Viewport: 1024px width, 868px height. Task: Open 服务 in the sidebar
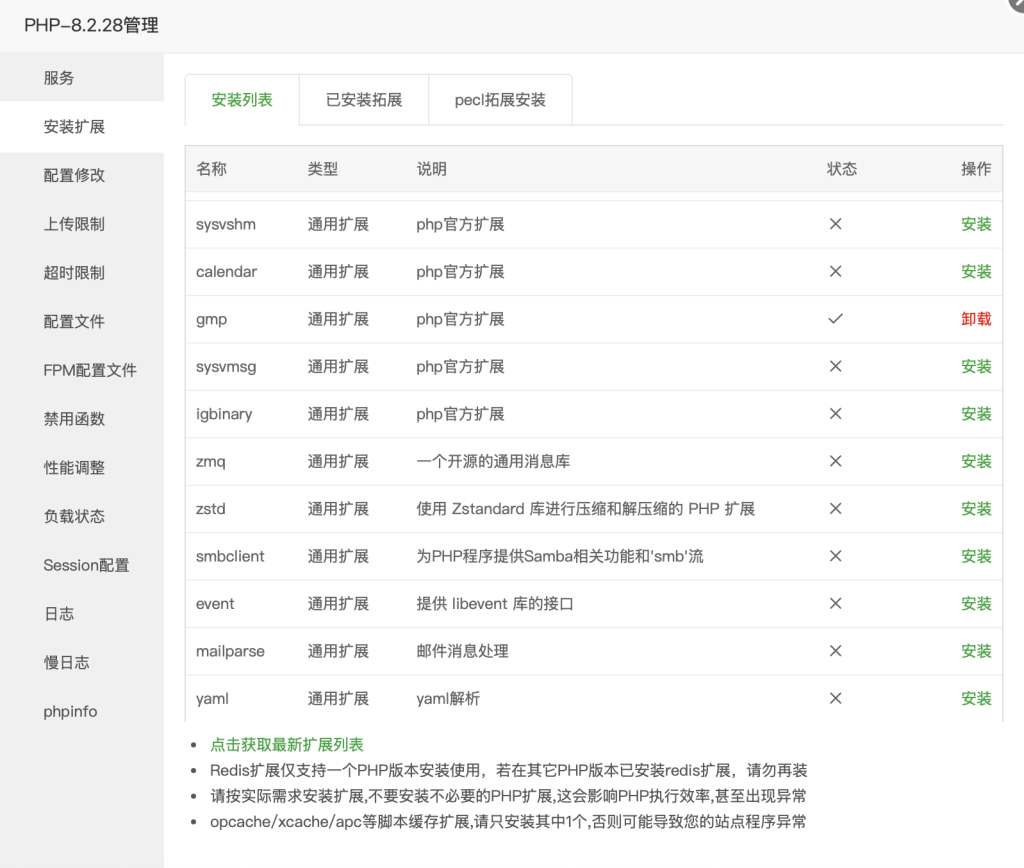(59, 78)
